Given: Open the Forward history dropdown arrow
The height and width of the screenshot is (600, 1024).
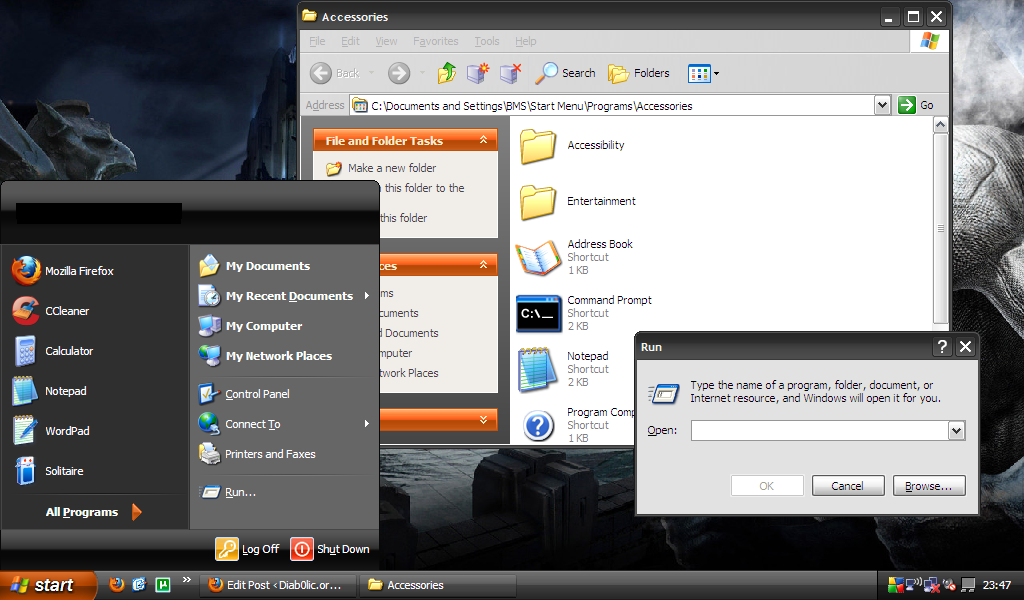Looking at the screenshot, I should click(422, 73).
